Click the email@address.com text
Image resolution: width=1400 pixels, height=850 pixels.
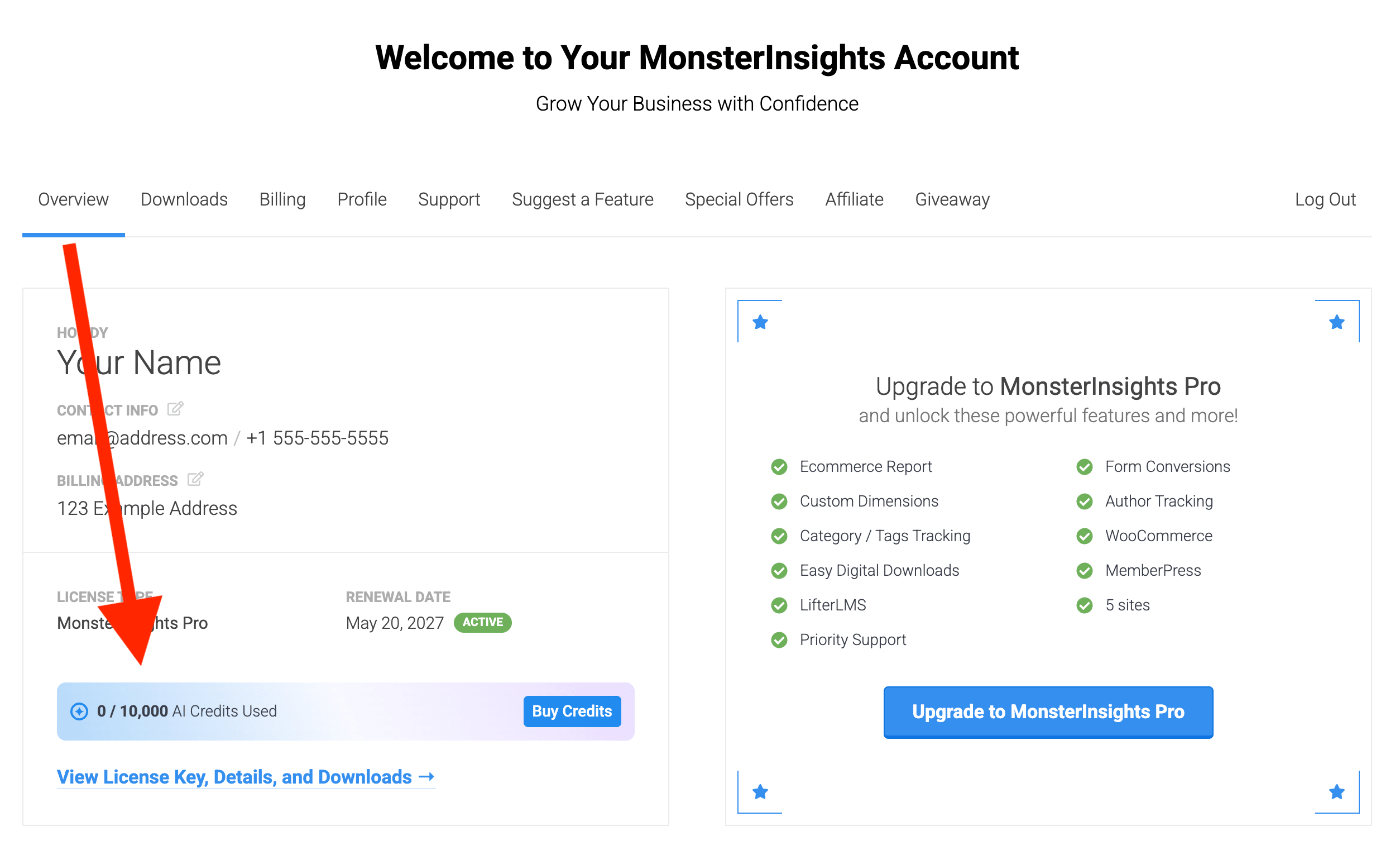[x=142, y=440]
